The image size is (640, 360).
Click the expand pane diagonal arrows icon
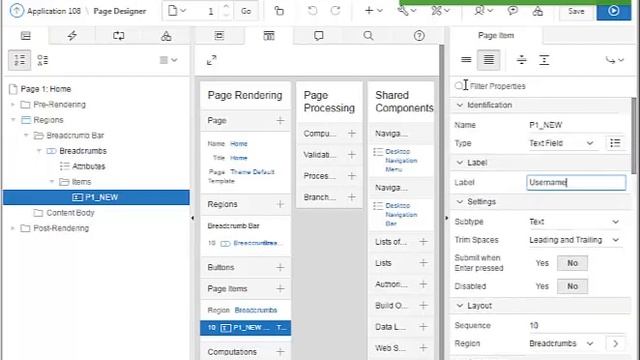click(x=211, y=60)
